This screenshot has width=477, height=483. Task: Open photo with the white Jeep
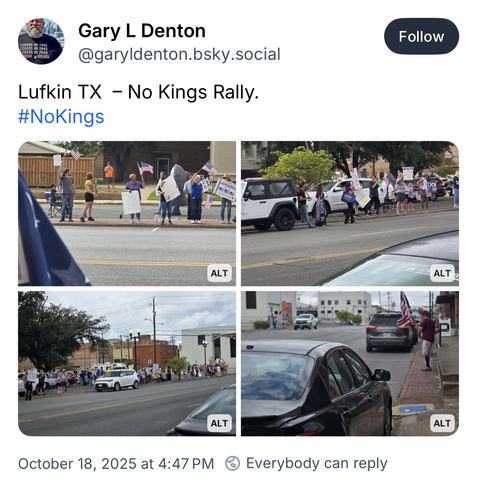click(x=350, y=213)
